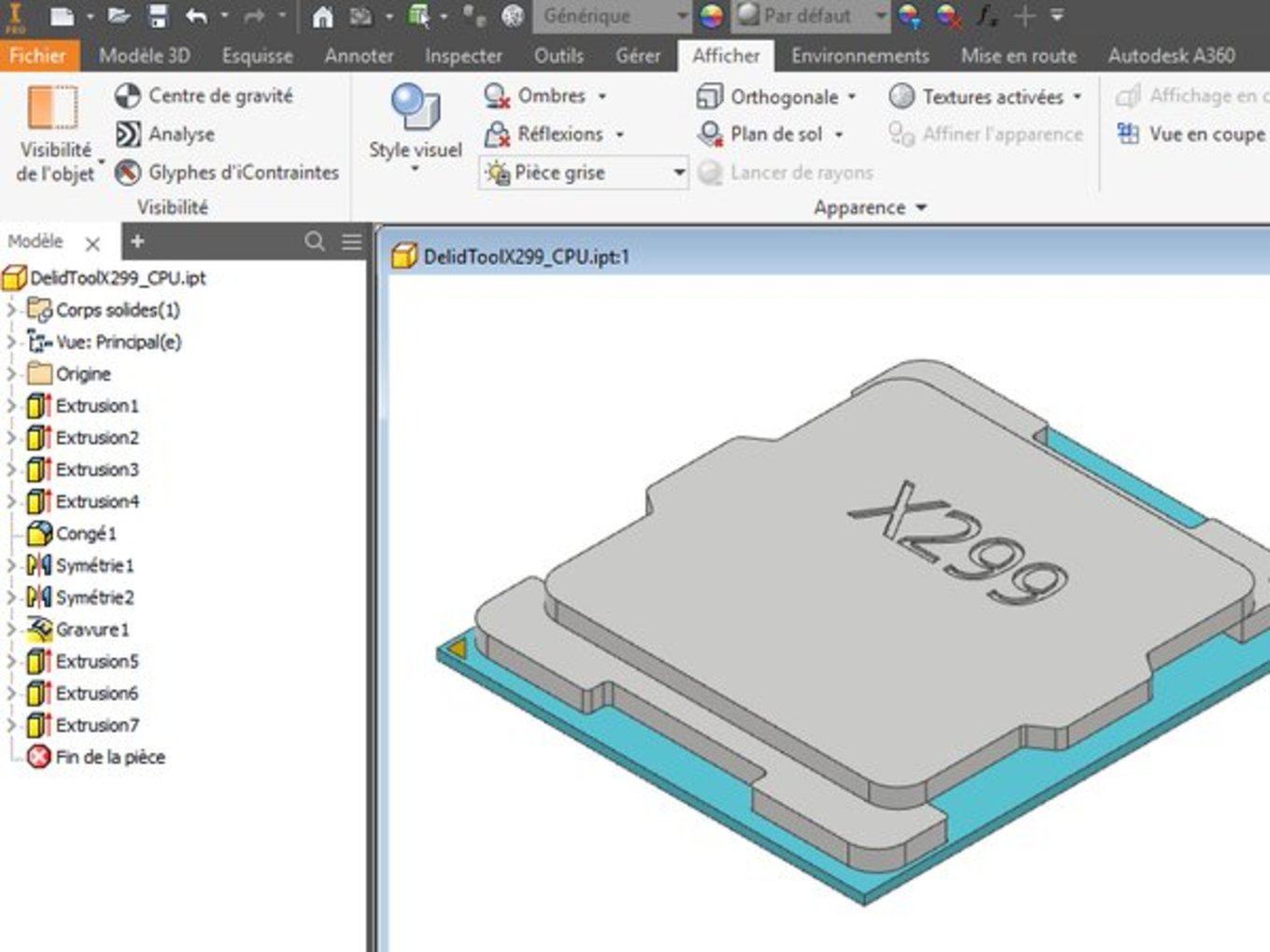Click the Extrusion2 feature icon
This screenshot has width=1270, height=952.
tap(39, 438)
